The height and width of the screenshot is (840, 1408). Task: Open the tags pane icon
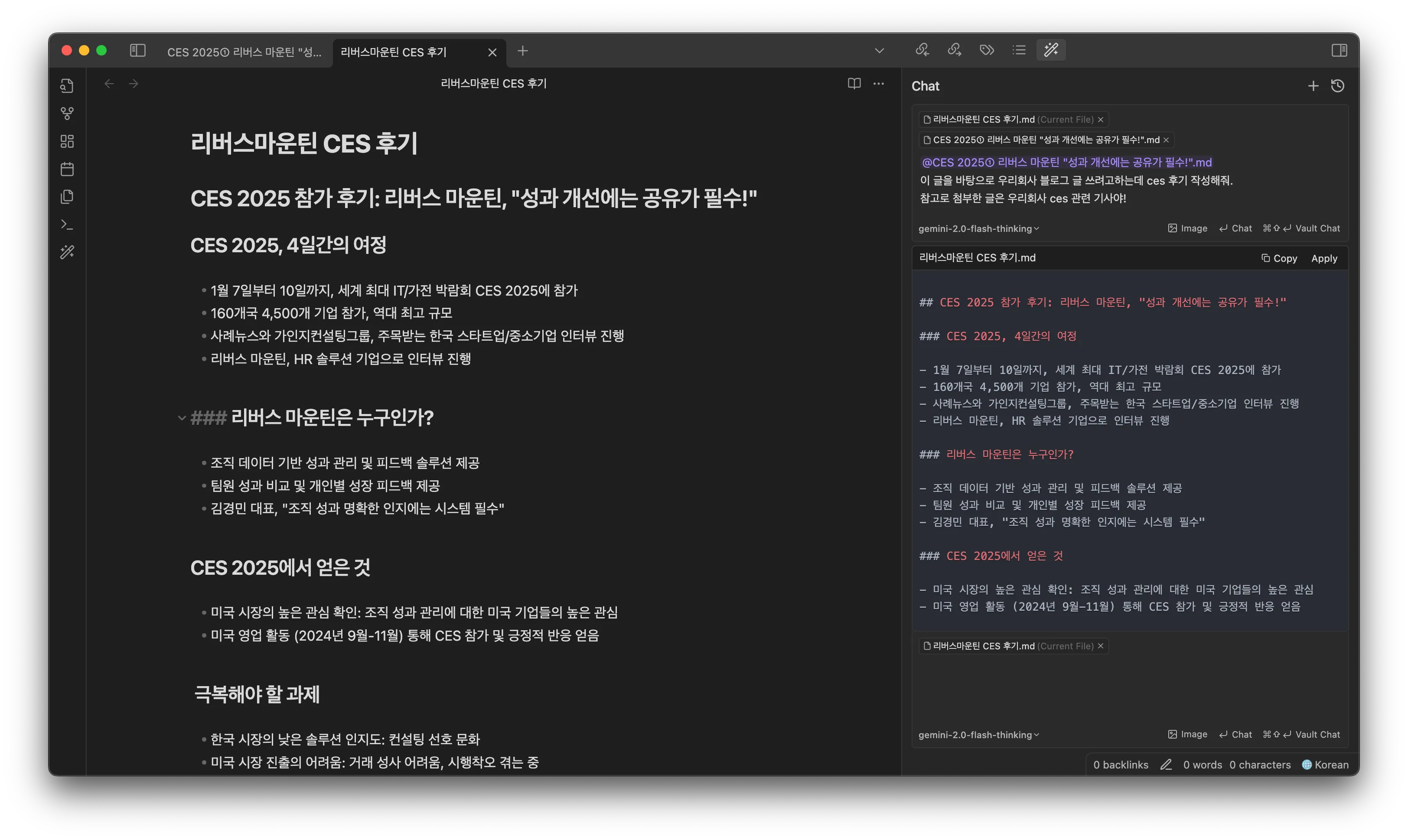tap(987, 50)
